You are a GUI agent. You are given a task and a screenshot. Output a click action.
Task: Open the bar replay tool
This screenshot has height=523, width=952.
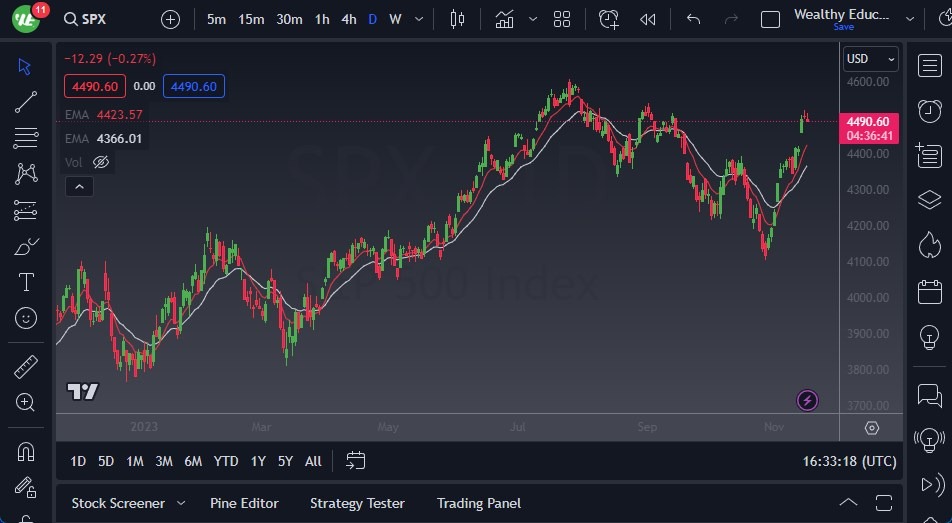point(648,19)
